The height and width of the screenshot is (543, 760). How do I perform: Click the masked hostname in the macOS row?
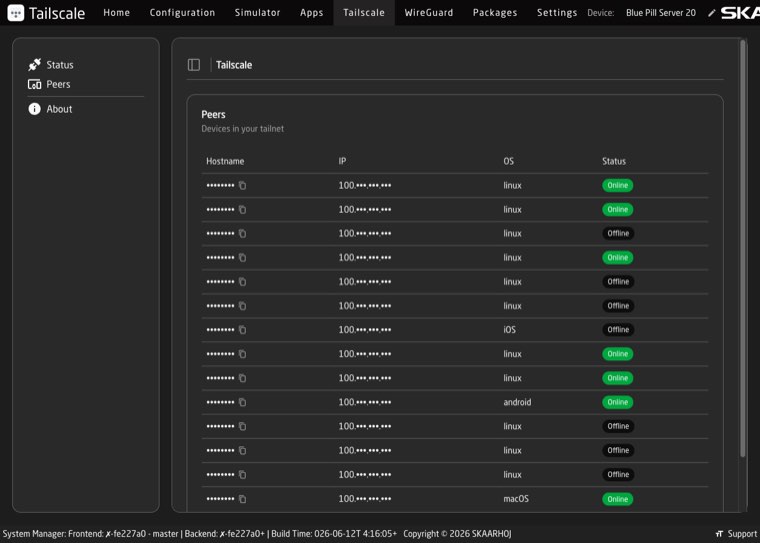pos(220,498)
